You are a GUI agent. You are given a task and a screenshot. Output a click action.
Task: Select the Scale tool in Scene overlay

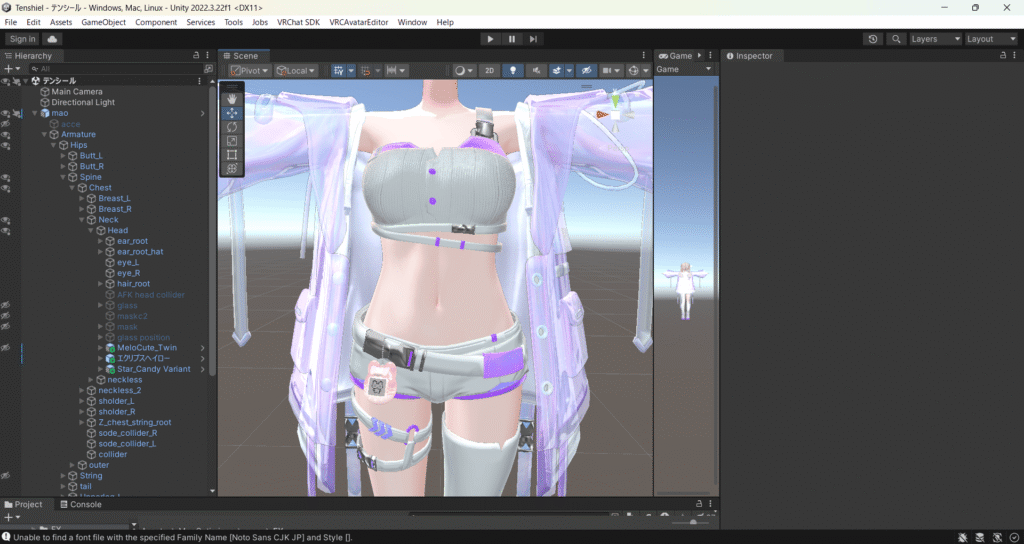tap(232, 141)
